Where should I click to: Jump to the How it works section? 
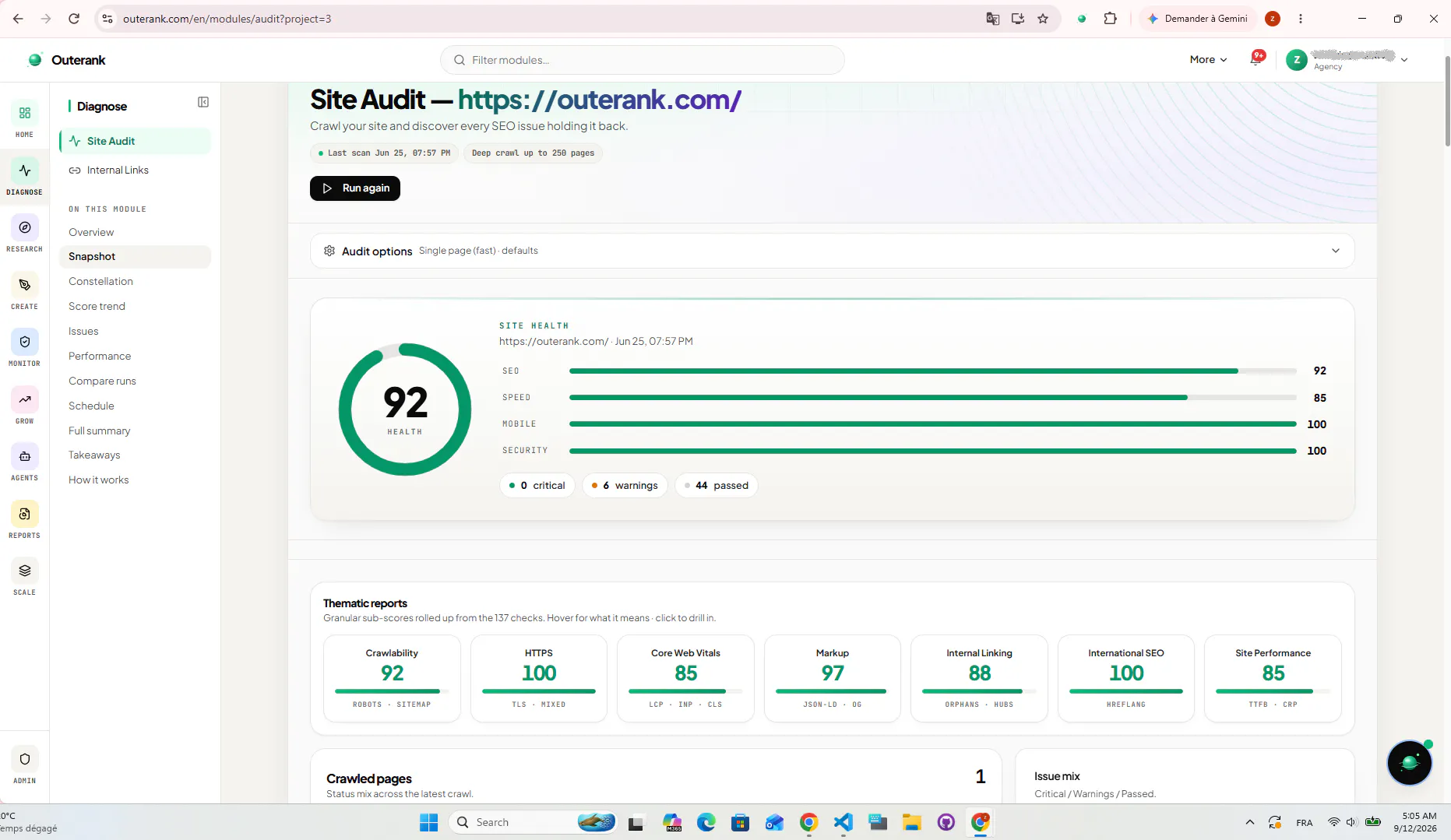coord(98,480)
